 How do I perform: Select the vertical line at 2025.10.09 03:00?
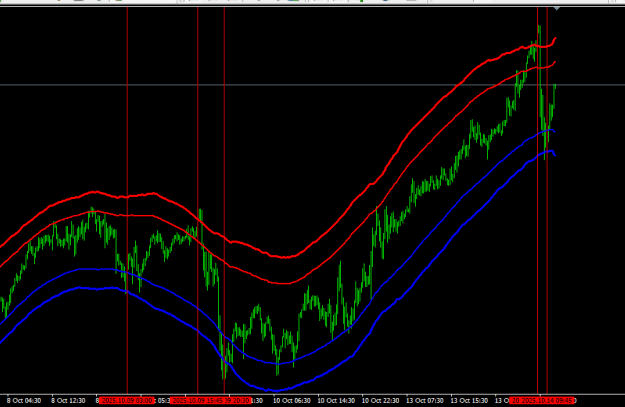127,199
